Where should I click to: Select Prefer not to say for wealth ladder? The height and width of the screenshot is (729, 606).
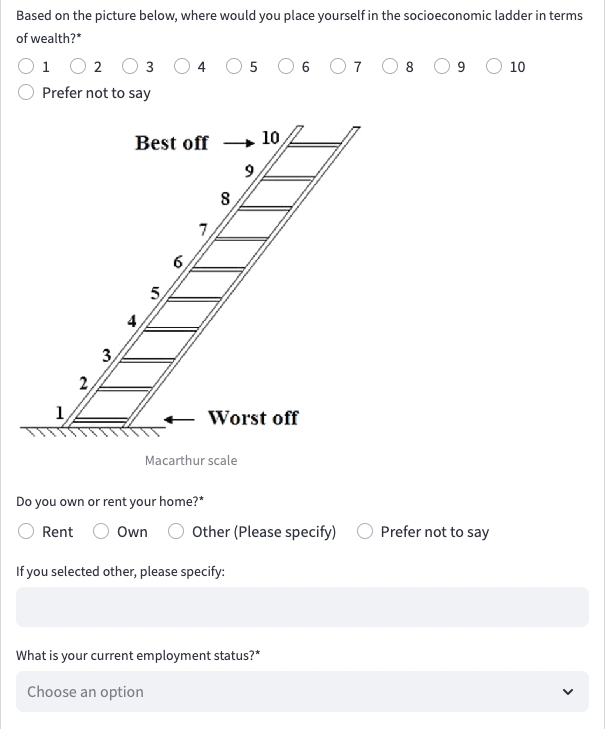pos(27,93)
